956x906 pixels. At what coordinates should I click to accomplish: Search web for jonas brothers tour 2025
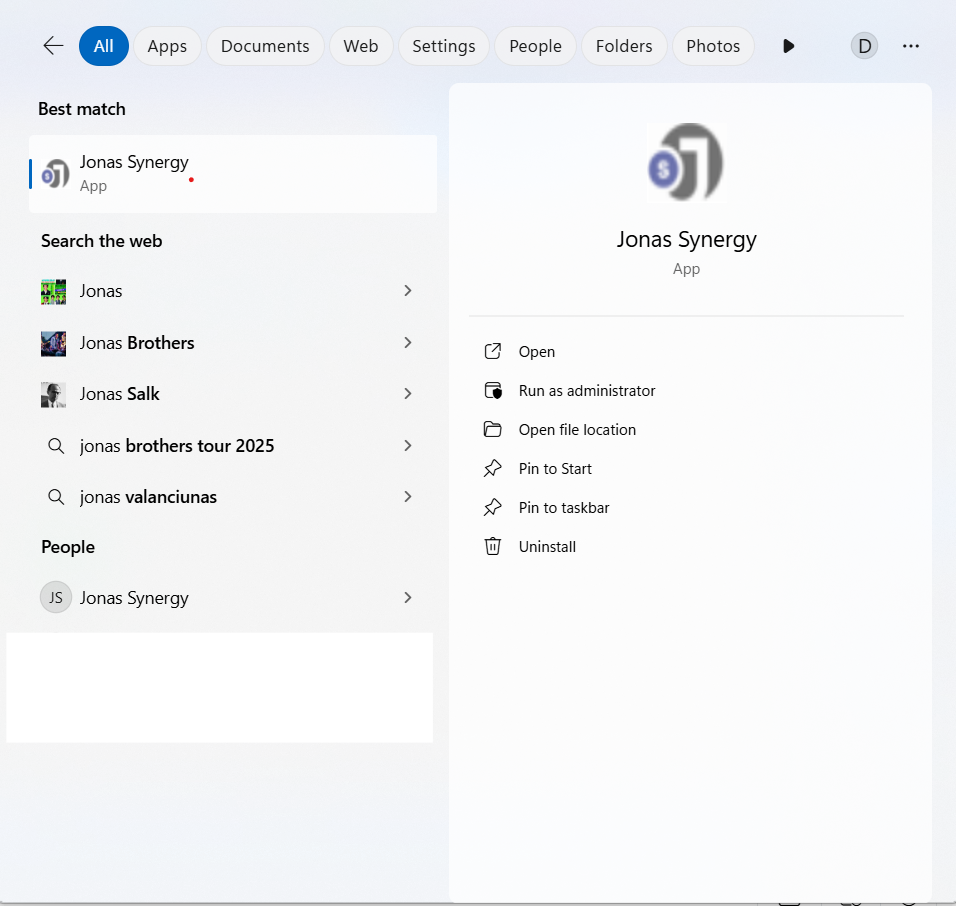[177, 446]
